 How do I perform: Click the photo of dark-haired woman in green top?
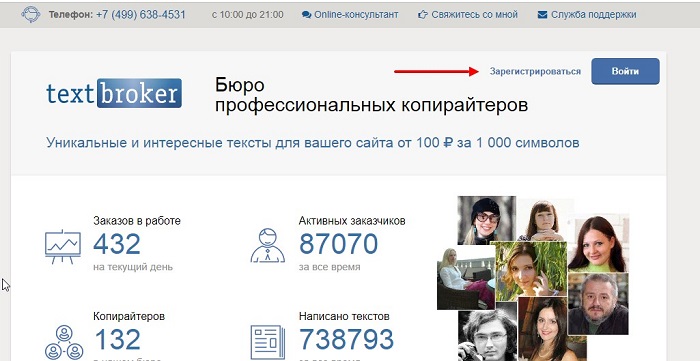[x=598, y=243]
